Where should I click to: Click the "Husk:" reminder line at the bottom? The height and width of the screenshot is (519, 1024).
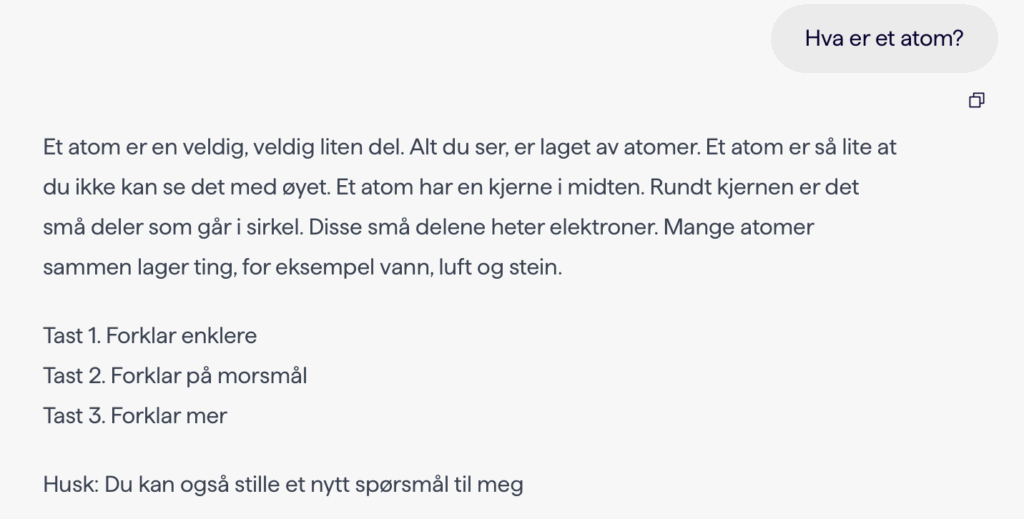pyautogui.click(x=283, y=485)
